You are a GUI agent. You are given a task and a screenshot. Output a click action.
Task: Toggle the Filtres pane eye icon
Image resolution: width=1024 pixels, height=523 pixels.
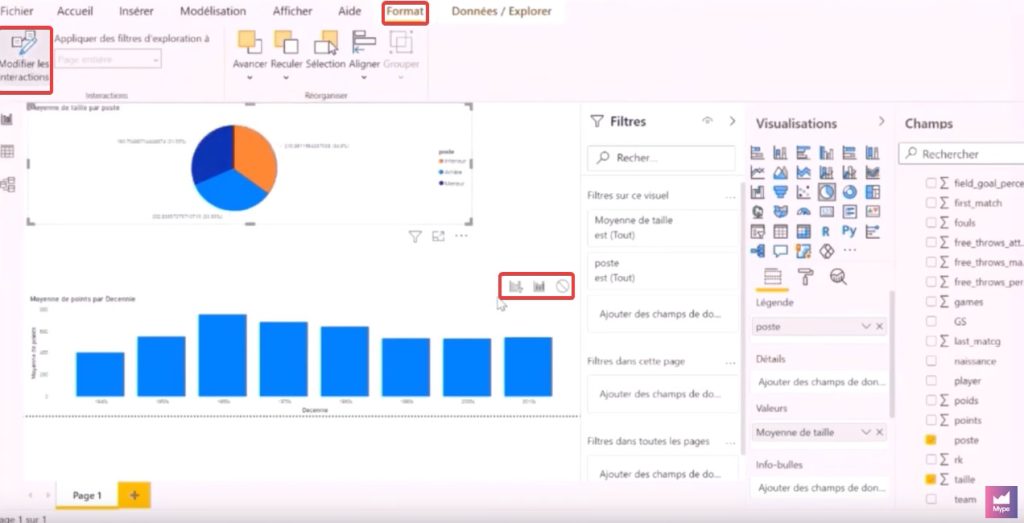[707, 121]
